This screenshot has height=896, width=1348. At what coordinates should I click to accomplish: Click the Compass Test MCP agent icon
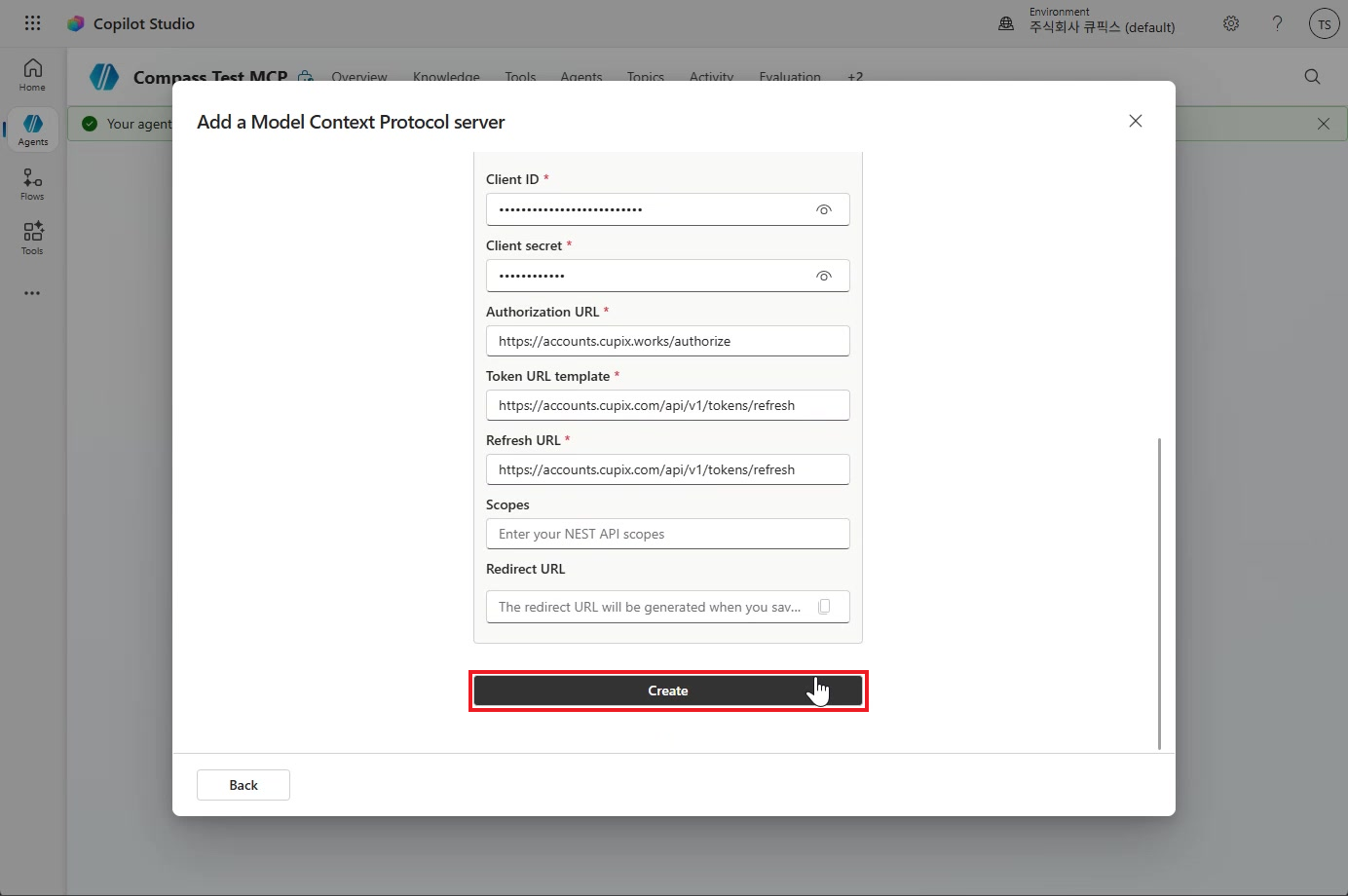point(104,76)
